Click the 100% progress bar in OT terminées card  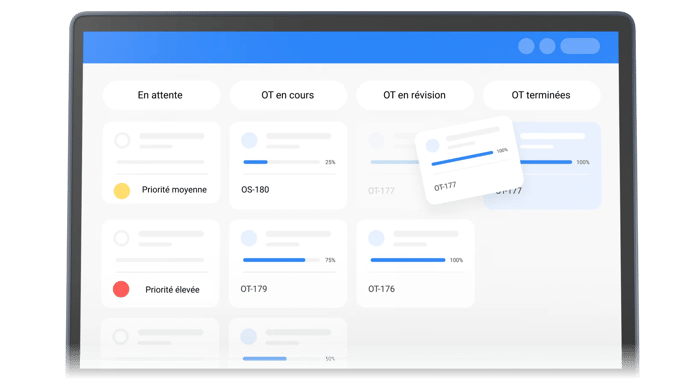[546, 162]
